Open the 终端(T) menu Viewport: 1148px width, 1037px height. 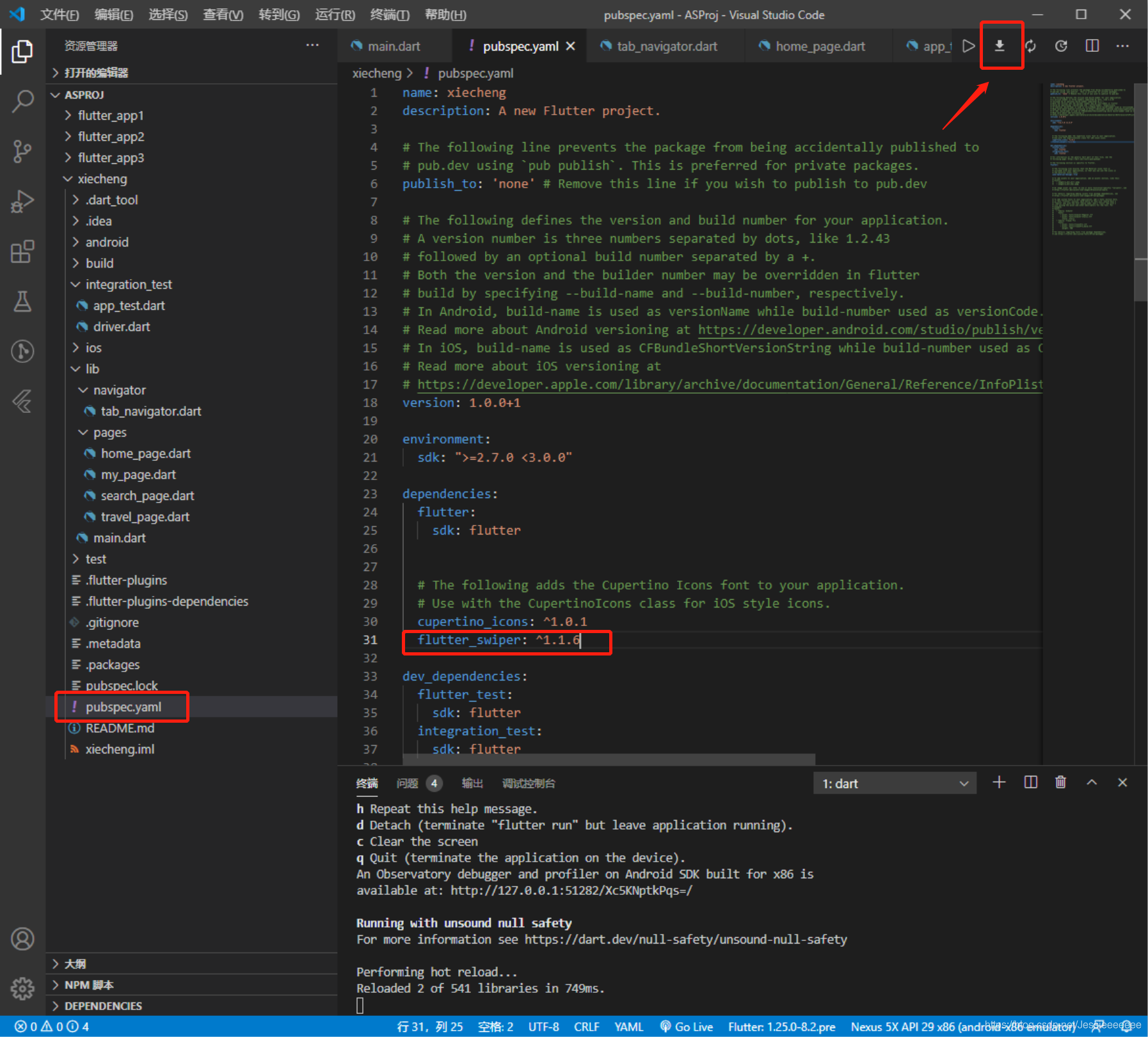click(x=390, y=15)
